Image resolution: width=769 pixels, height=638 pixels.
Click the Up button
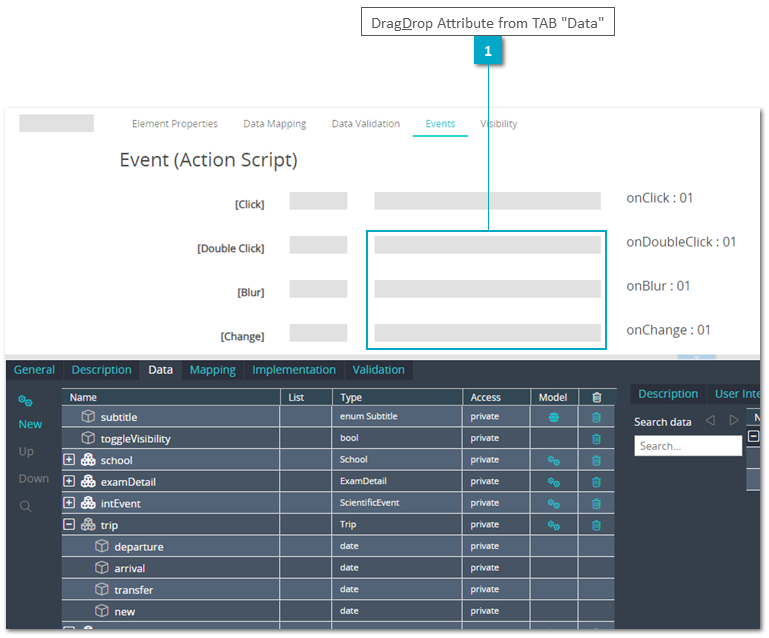(26, 451)
